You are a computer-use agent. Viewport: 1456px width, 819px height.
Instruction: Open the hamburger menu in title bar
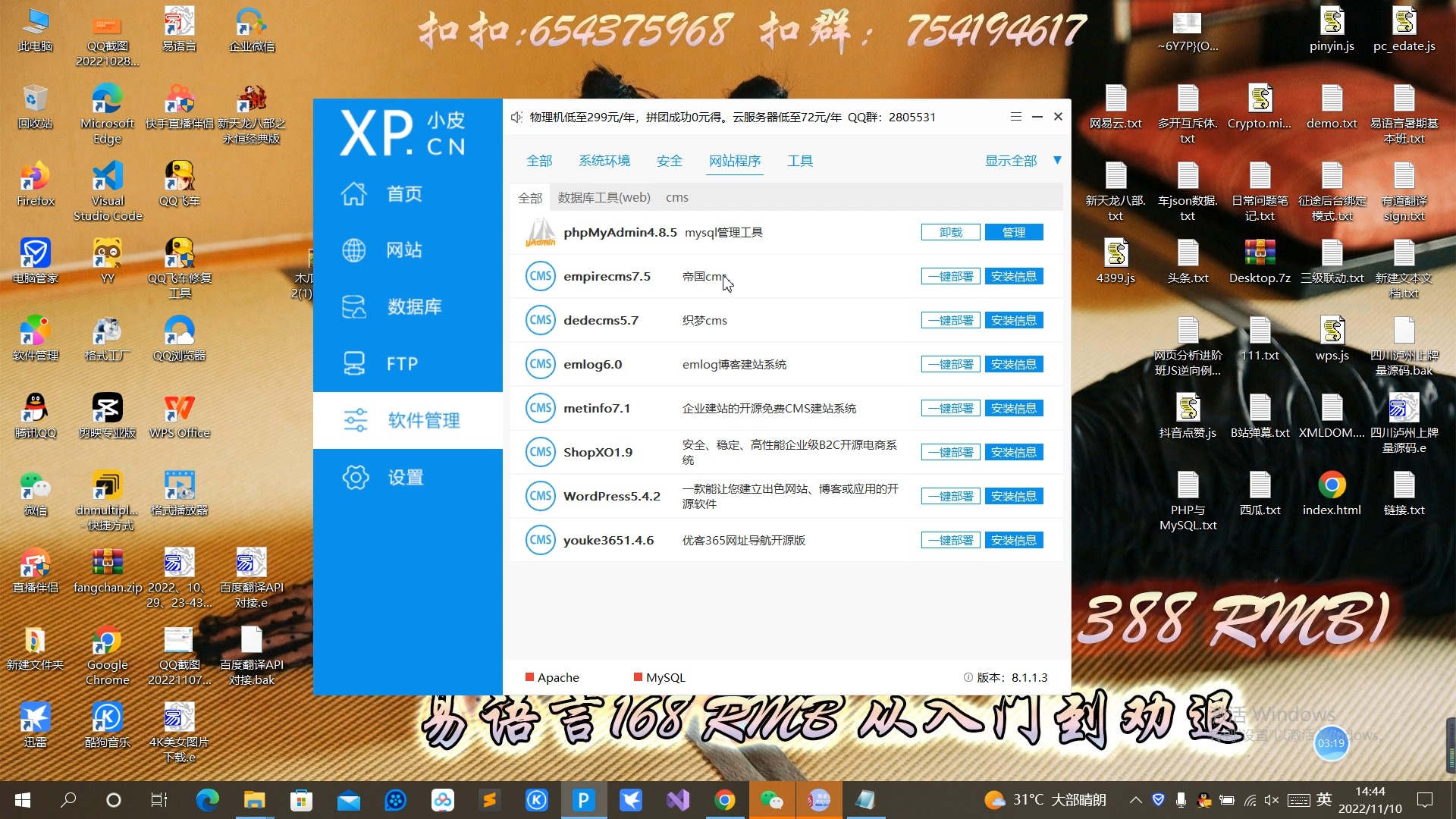pos(1015,117)
